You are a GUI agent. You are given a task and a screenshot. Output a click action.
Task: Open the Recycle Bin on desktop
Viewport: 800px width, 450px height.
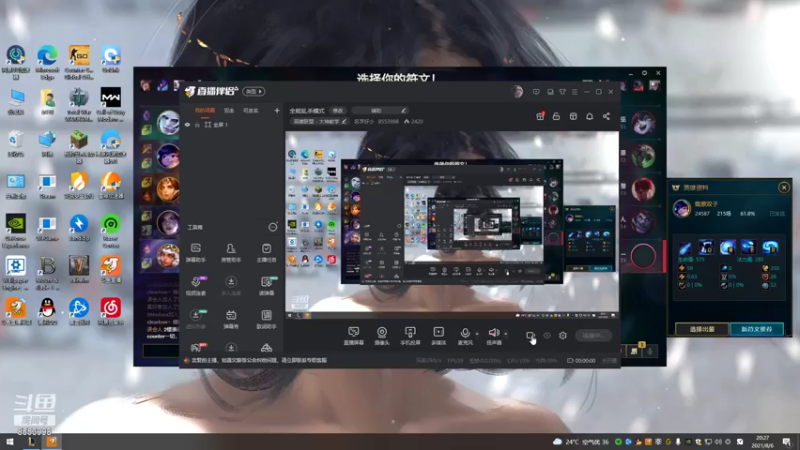coord(16,139)
